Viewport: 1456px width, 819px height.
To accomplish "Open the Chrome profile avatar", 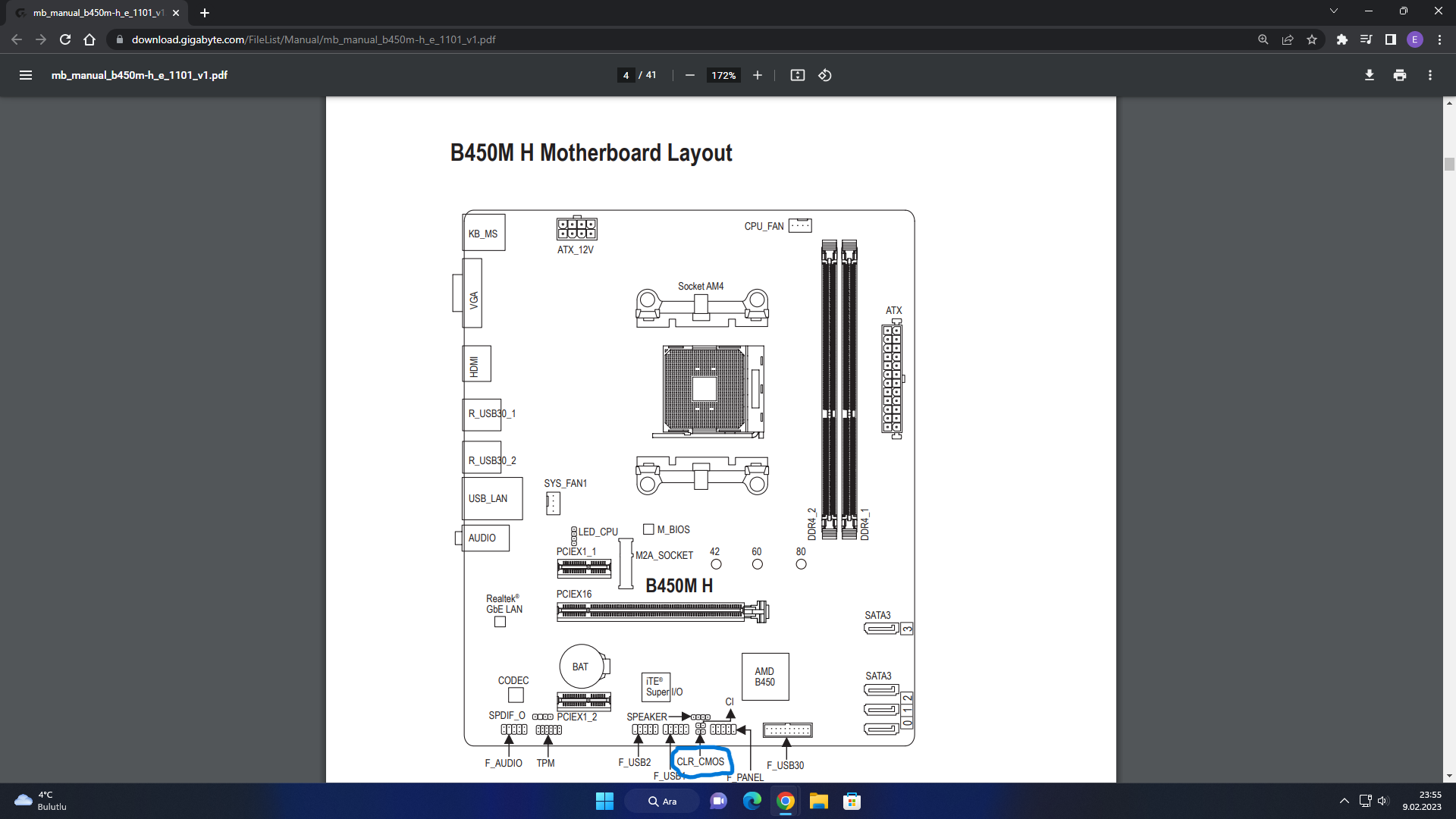I will tap(1414, 39).
